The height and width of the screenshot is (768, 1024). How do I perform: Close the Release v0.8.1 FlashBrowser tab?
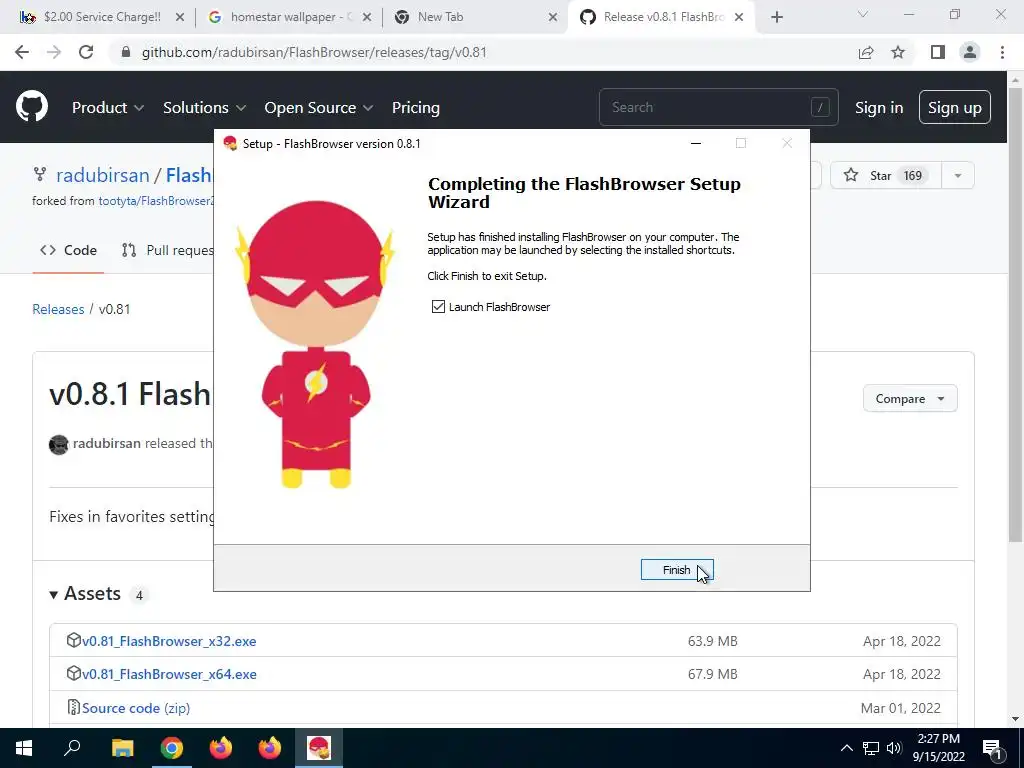(739, 18)
